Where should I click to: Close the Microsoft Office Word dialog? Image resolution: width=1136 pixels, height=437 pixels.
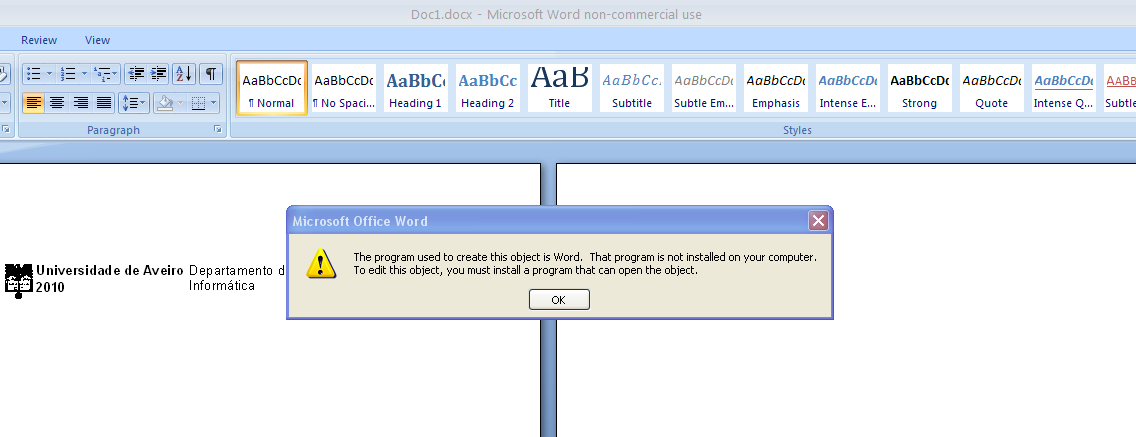pyautogui.click(x=818, y=220)
